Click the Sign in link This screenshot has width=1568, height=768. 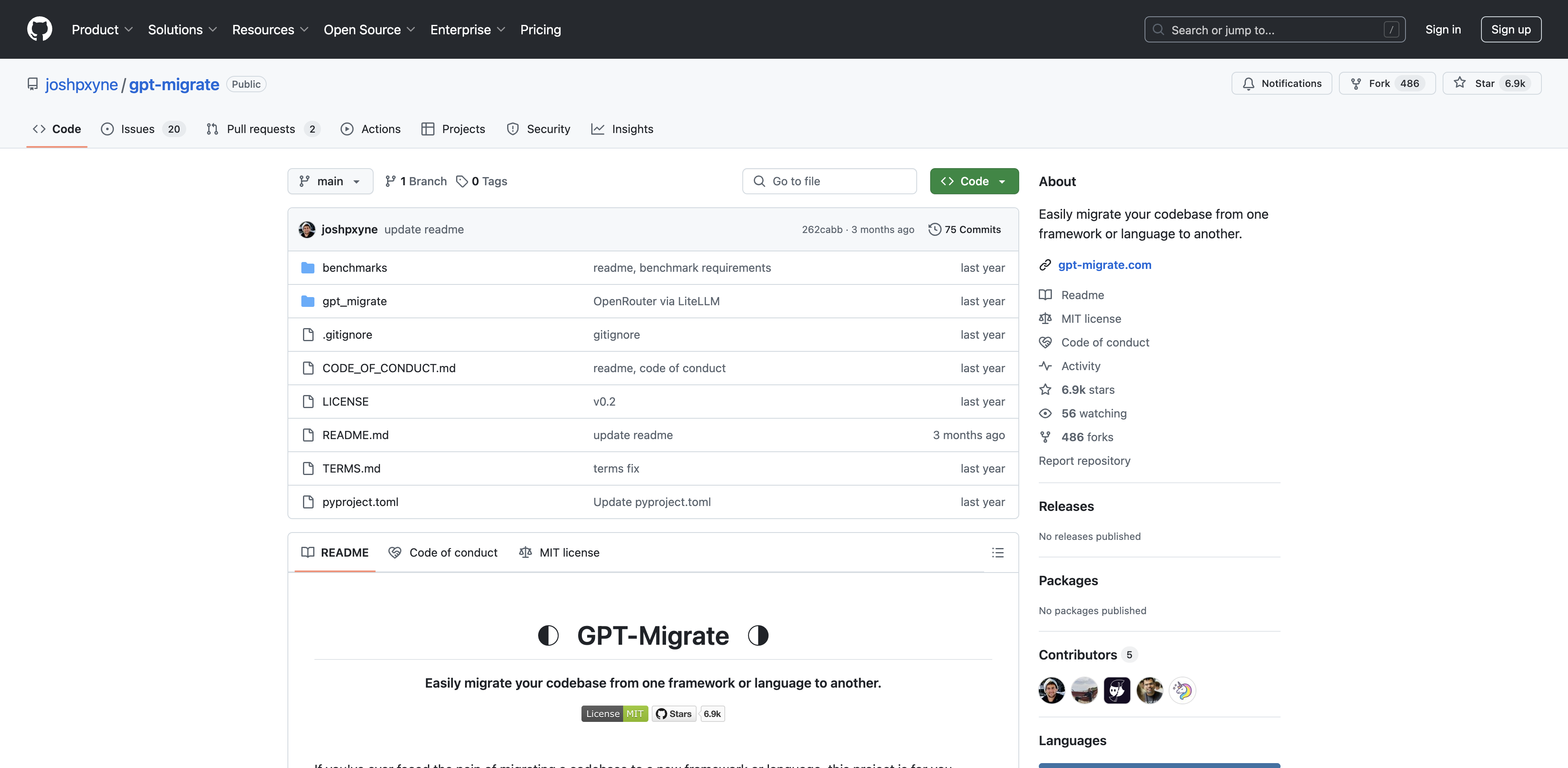pos(1443,29)
